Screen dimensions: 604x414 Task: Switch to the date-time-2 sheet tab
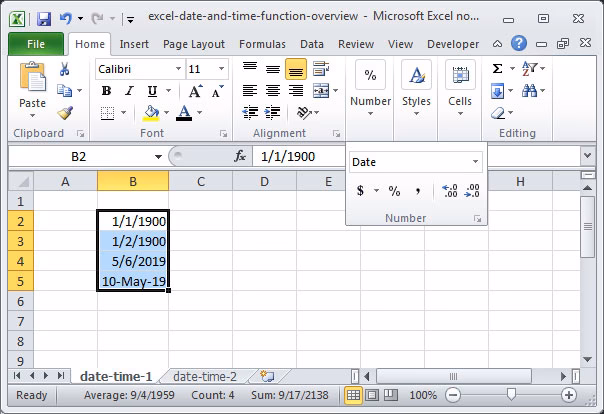[x=205, y=376]
